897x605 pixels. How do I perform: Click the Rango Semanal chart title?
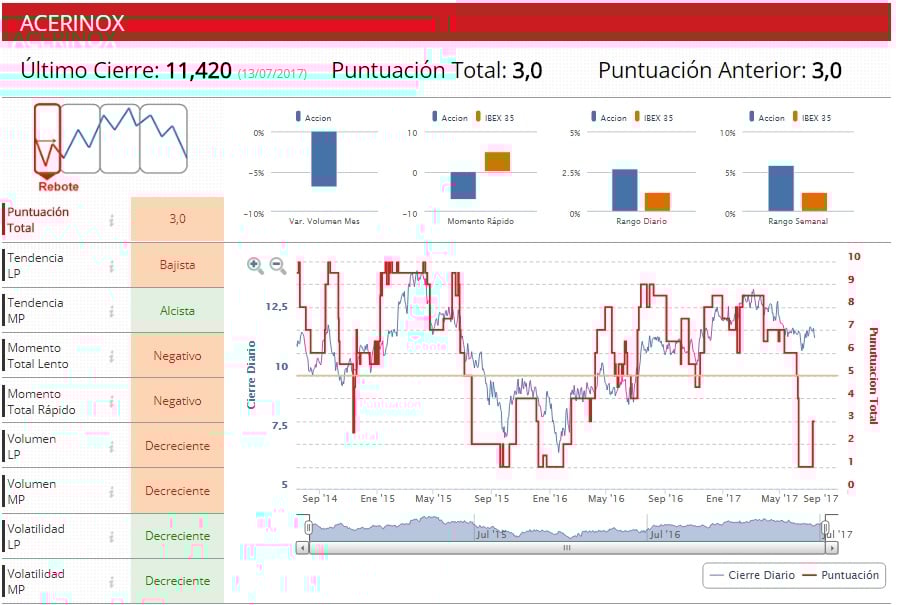[x=798, y=221]
